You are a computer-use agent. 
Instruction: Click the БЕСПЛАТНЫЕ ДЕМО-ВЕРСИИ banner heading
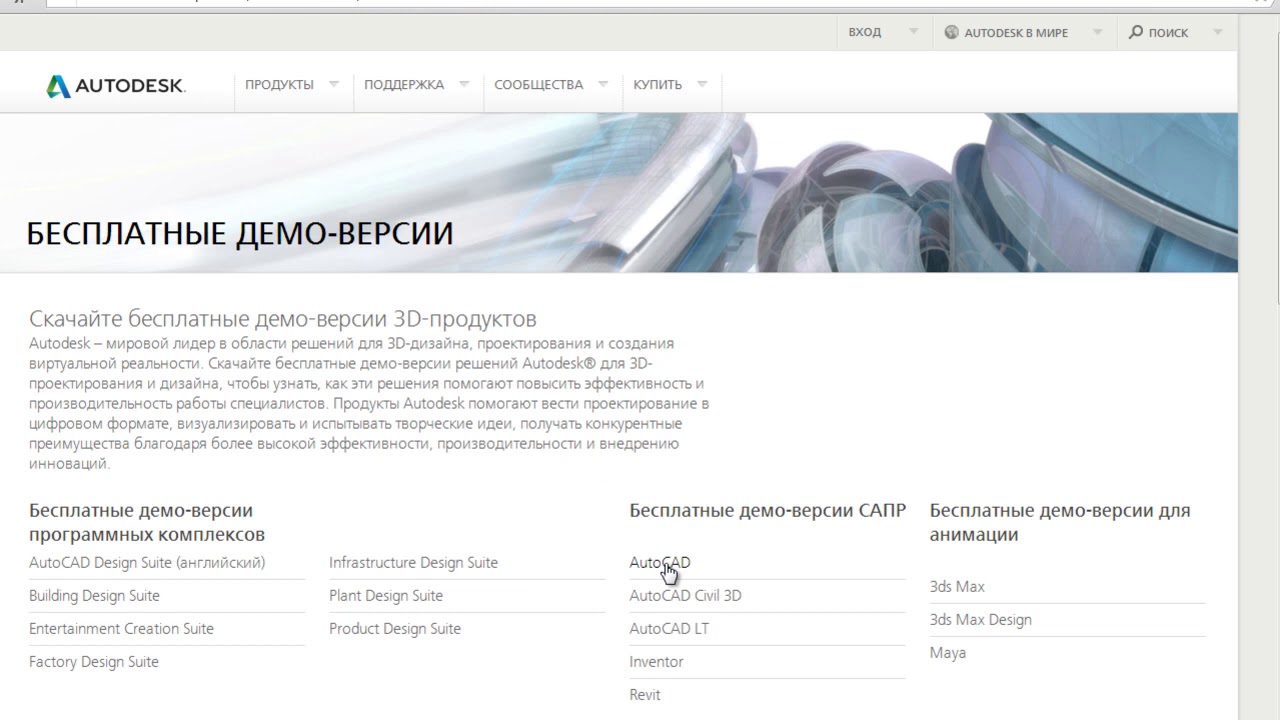point(240,233)
